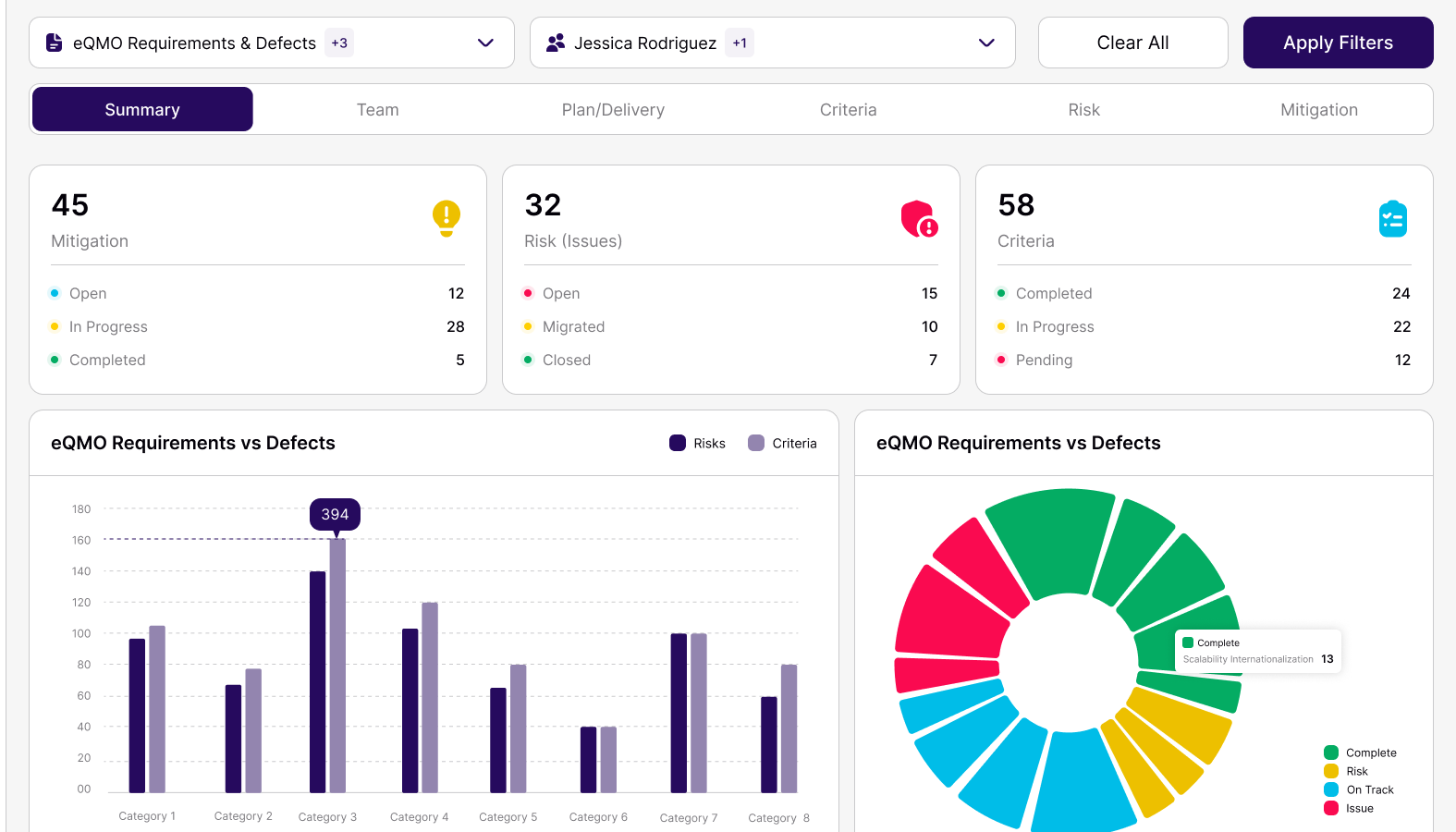
Task: Click the Category 3 Criteria bar
Action: pyautogui.click(x=337, y=666)
